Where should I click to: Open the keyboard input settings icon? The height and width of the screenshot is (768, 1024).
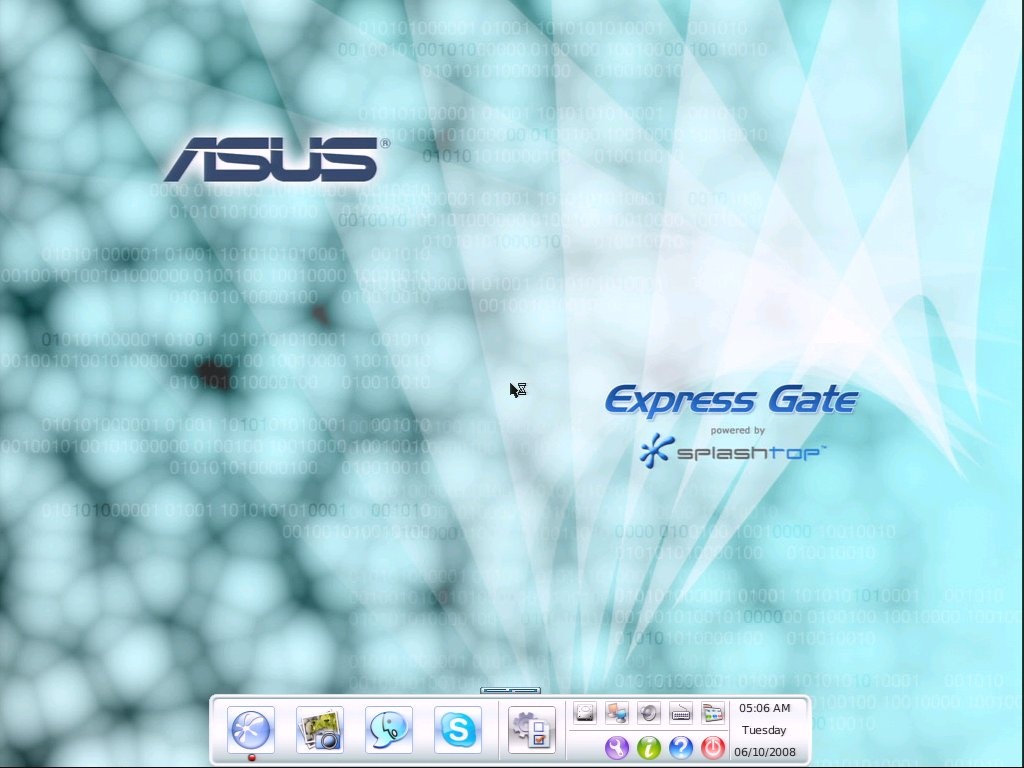pyautogui.click(x=681, y=712)
